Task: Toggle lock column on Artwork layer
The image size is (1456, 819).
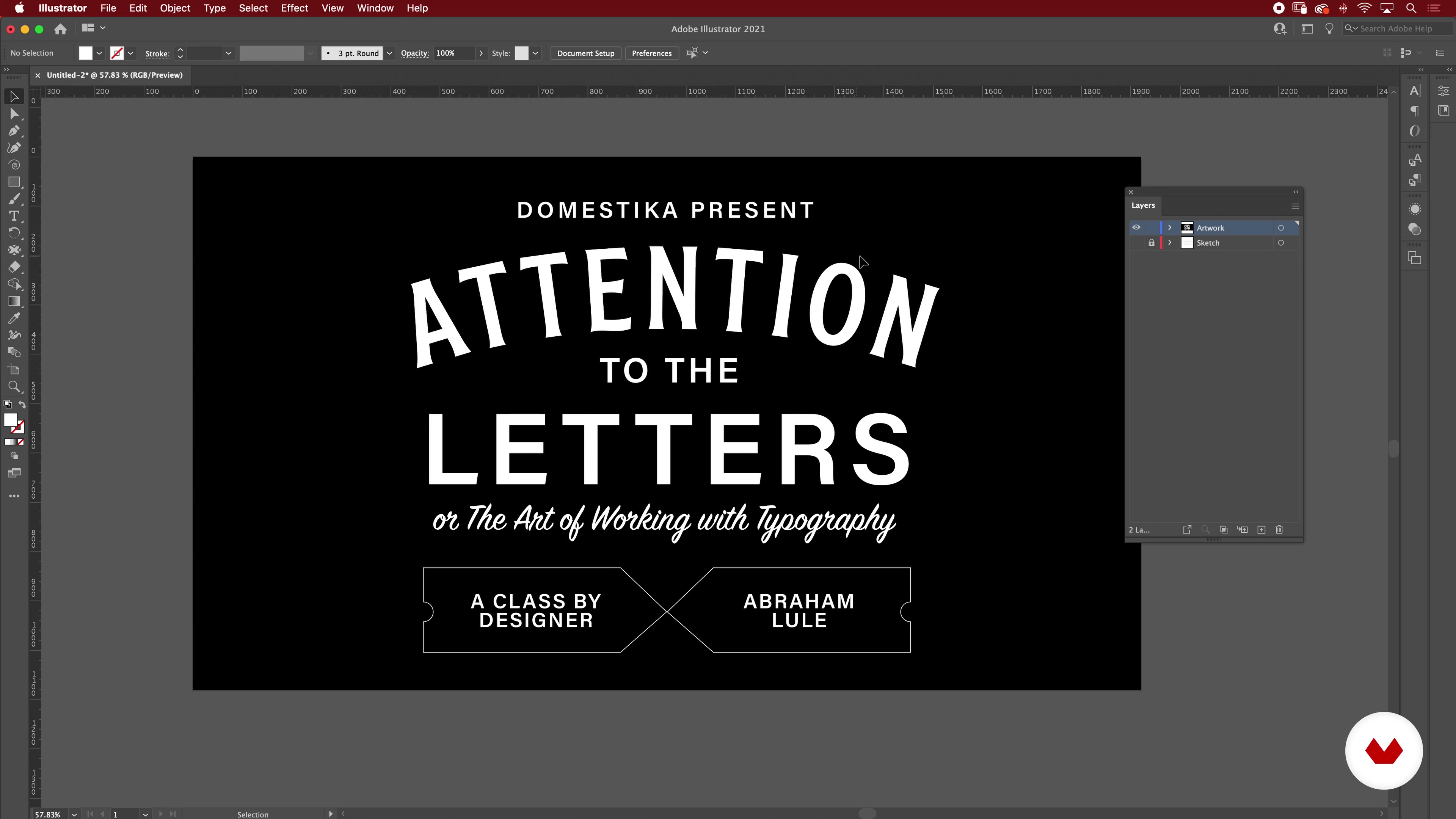Action: [1152, 228]
